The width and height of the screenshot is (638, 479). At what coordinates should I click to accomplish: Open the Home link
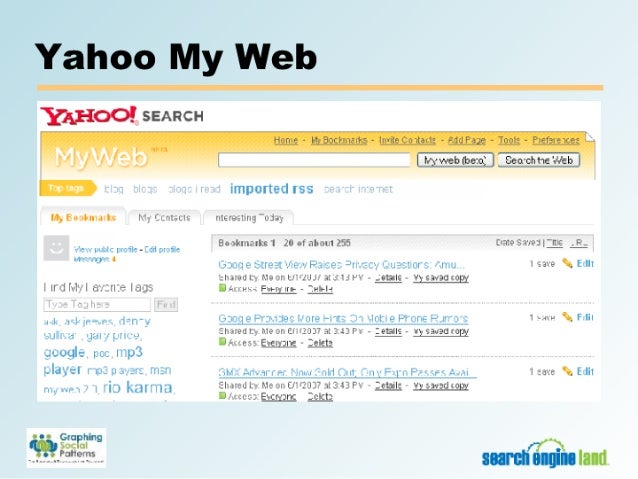[286, 140]
